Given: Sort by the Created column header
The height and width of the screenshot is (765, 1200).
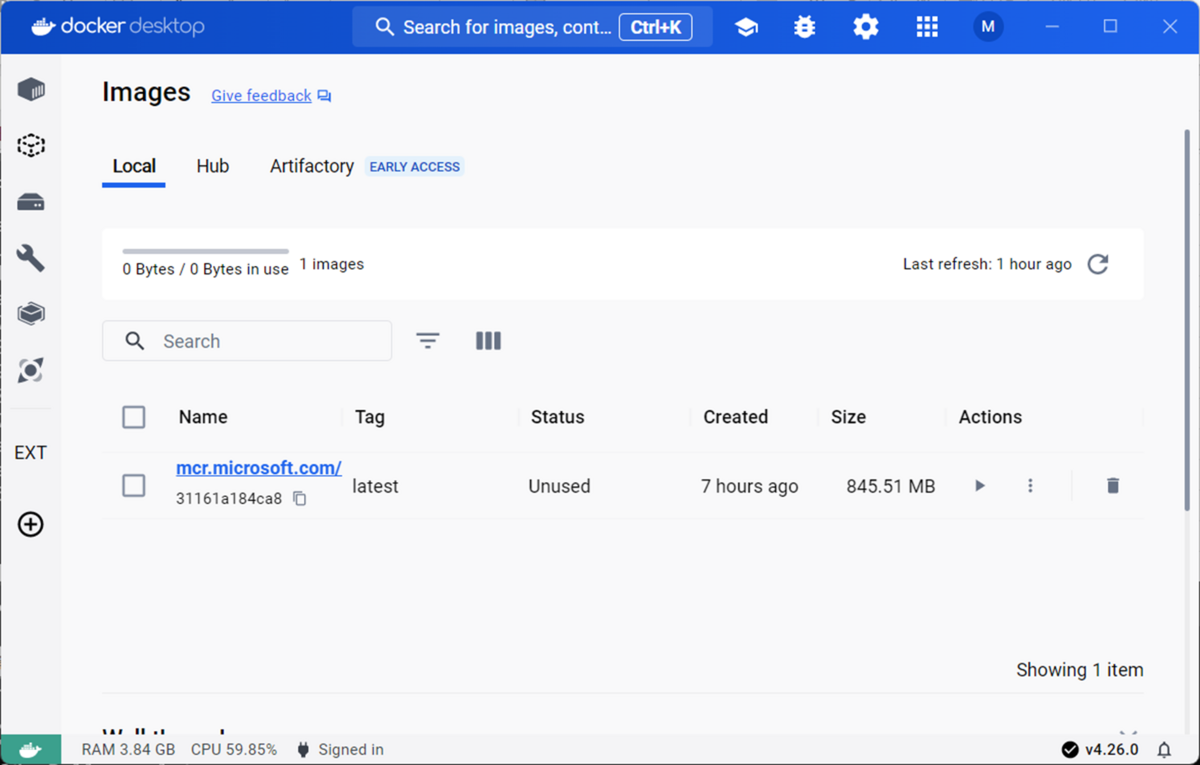Looking at the screenshot, I should point(735,417).
